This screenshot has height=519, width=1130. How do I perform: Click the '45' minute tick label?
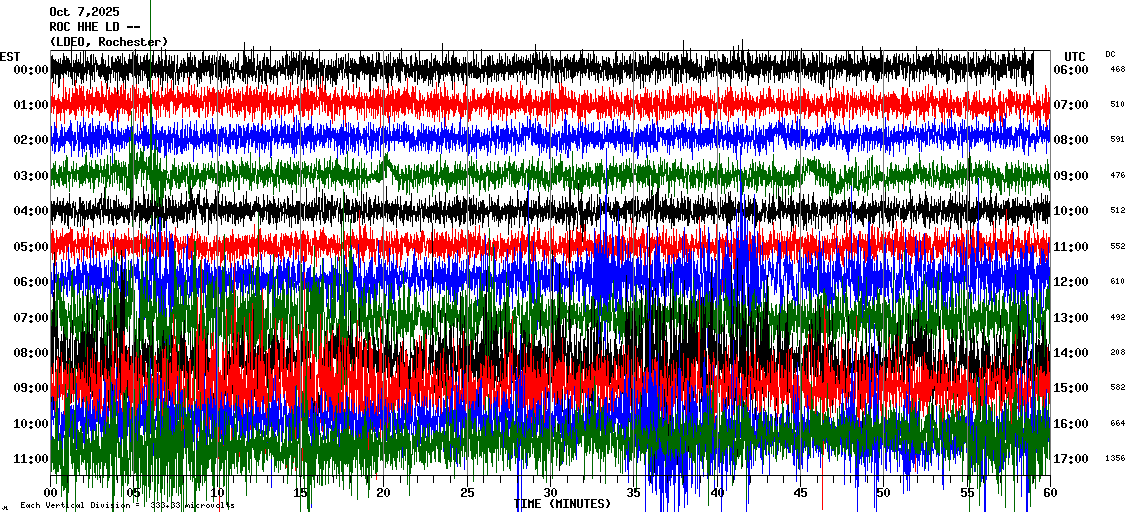click(x=801, y=493)
